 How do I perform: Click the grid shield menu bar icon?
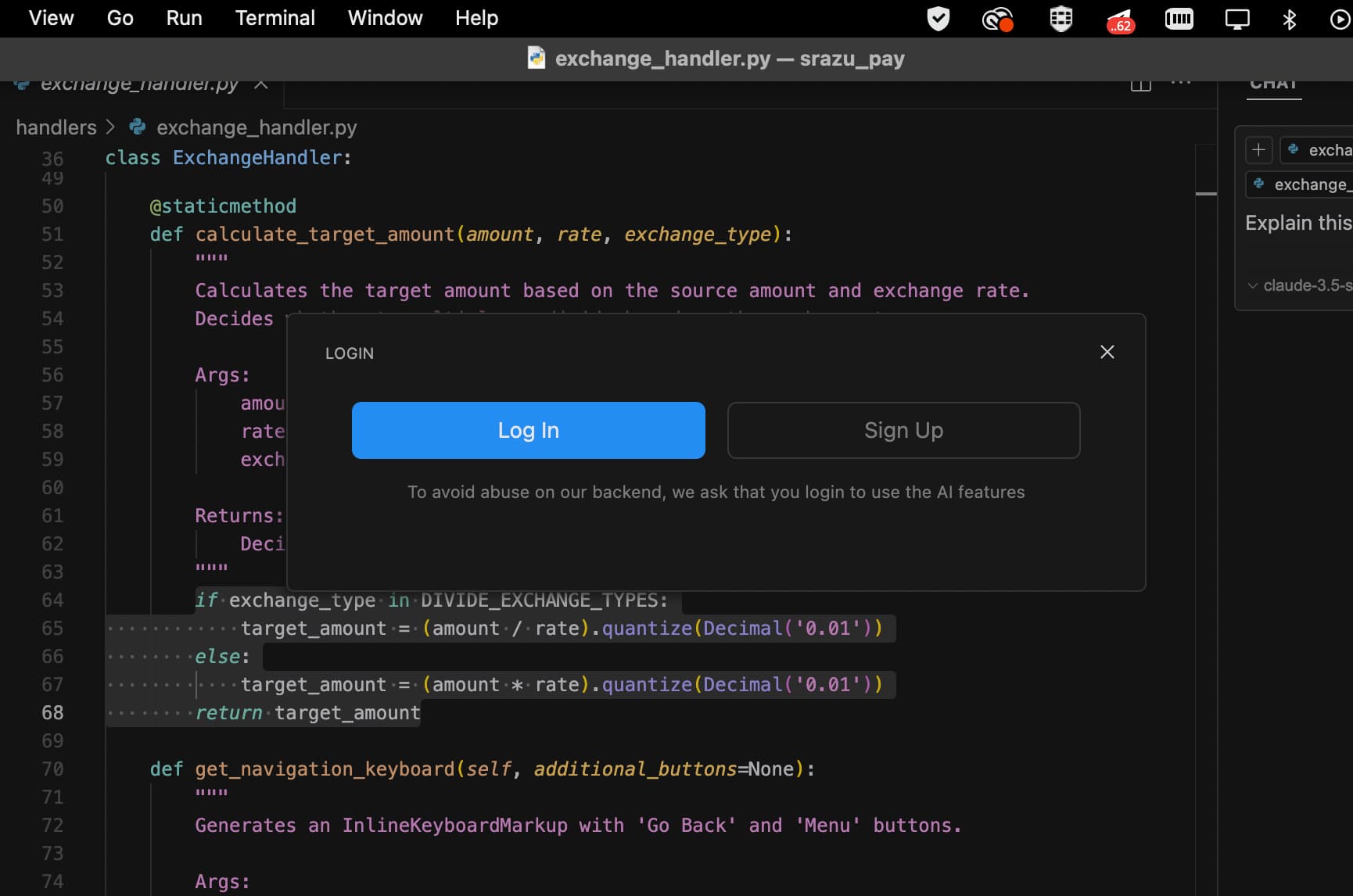[1061, 19]
